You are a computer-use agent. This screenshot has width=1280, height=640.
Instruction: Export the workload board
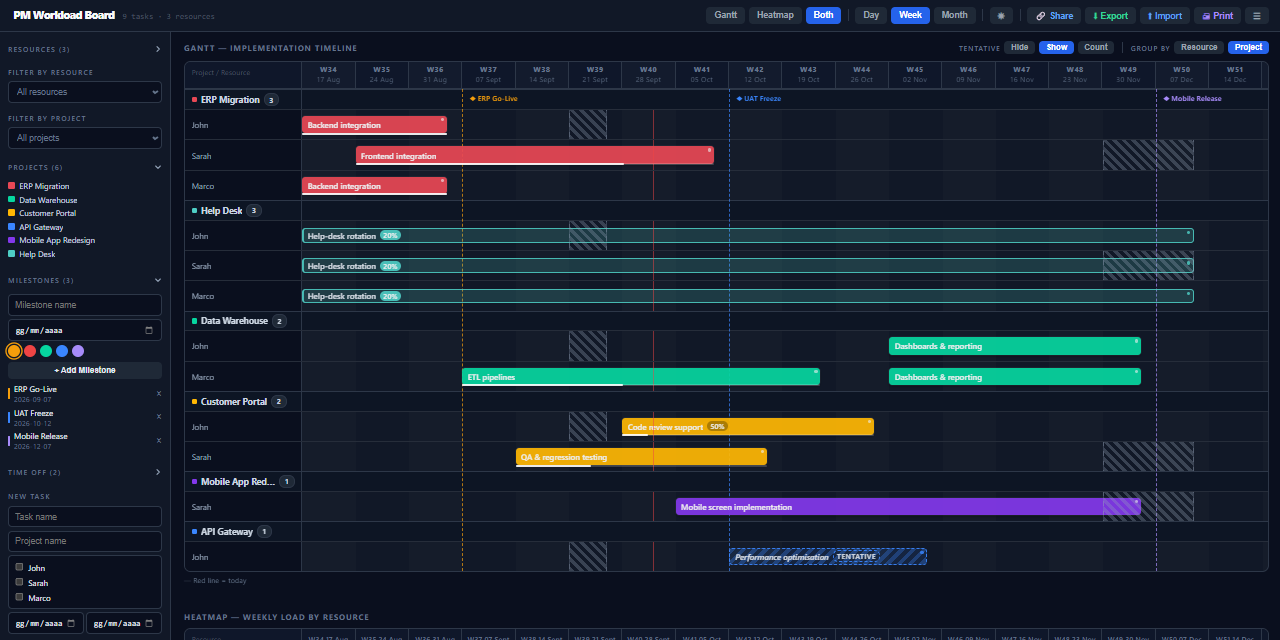tap(1110, 15)
